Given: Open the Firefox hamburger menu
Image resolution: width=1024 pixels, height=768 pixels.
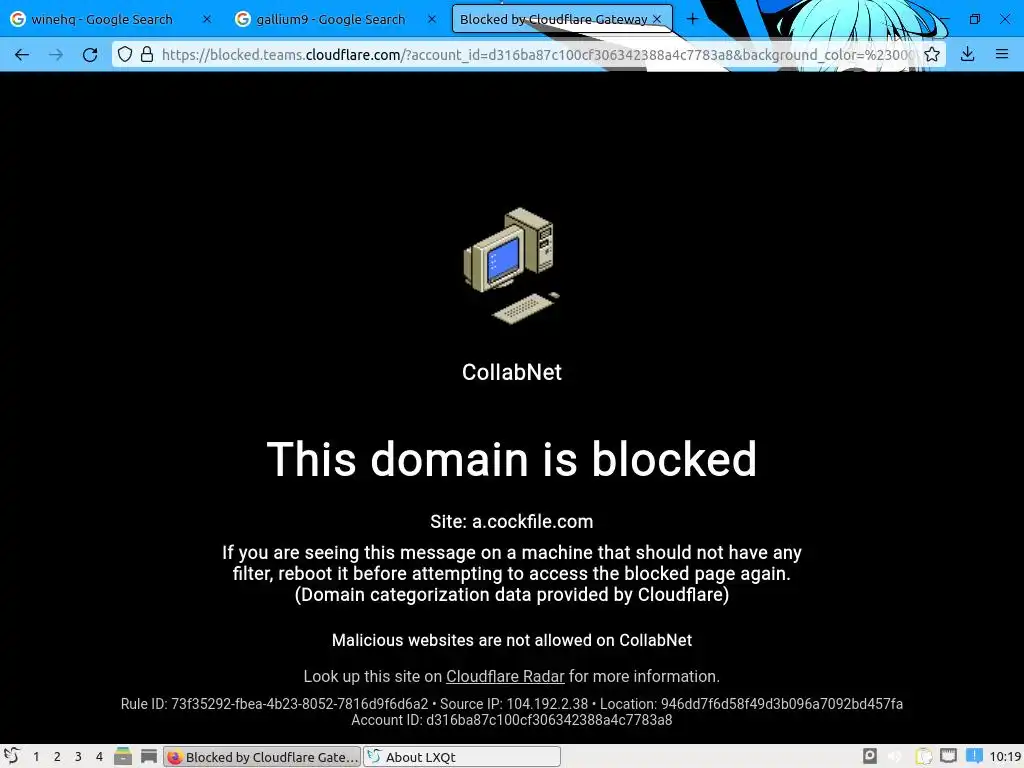Looking at the screenshot, I should (x=1002, y=55).
